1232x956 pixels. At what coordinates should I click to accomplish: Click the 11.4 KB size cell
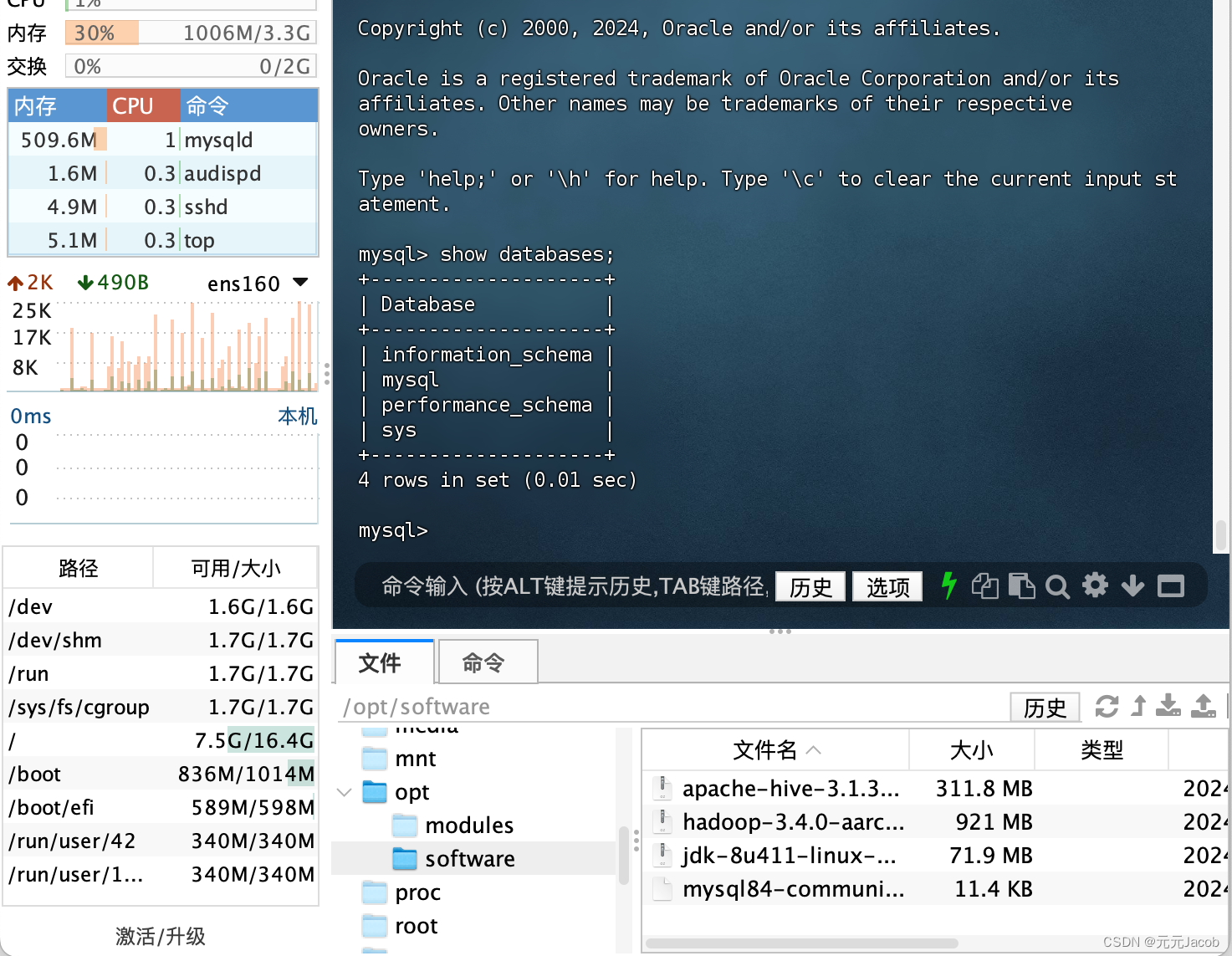[993, 888]
